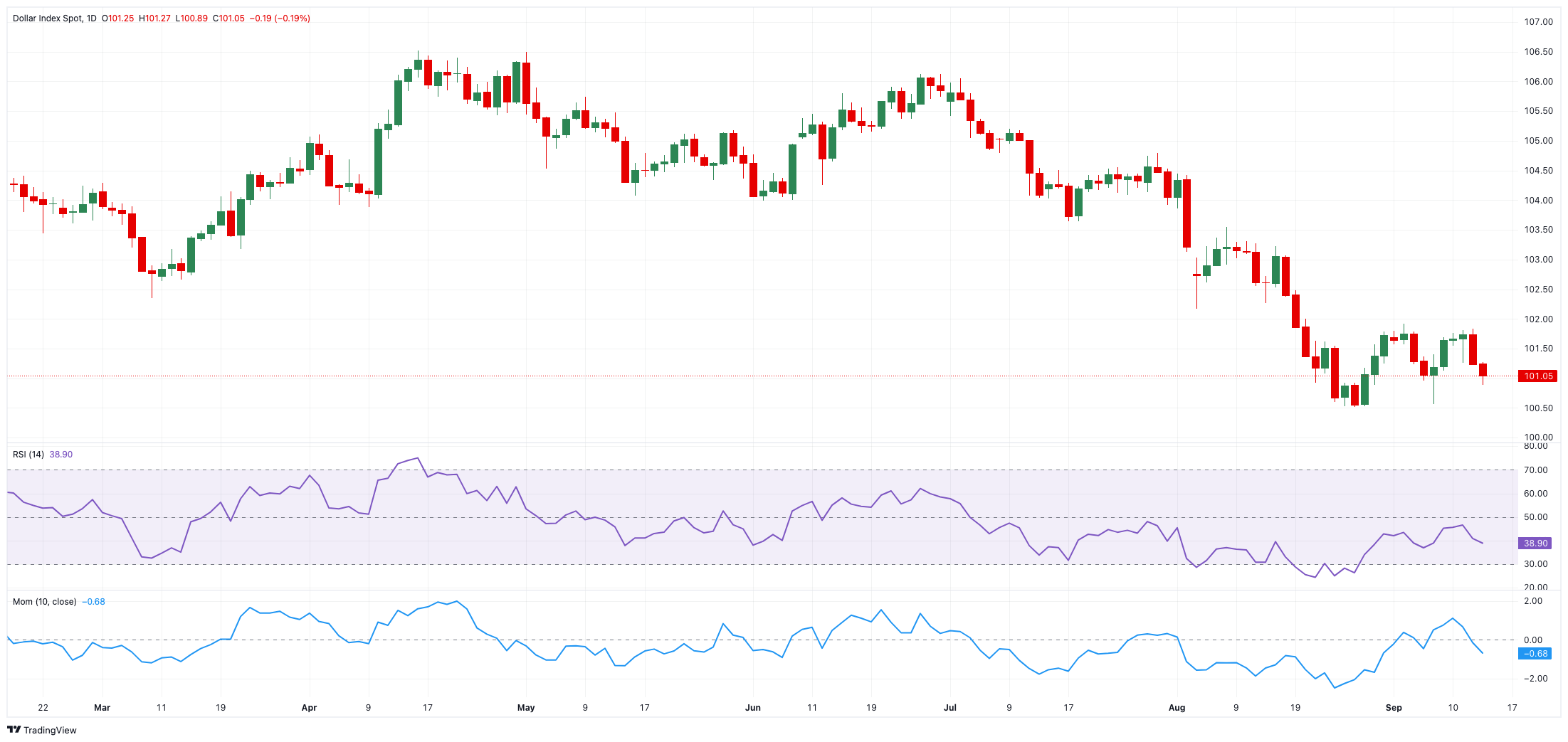
Task: Click the blue −0.68 momentum axis tag
Action: (x=1535, y=654)
